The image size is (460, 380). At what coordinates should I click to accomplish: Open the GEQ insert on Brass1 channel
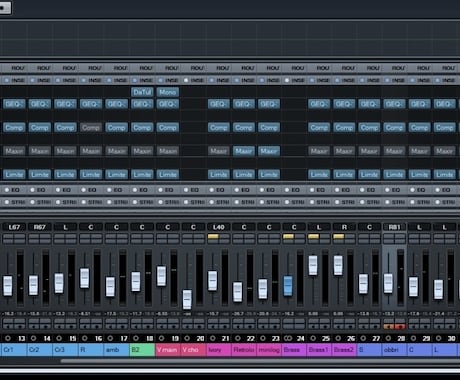[x=319, y=104]
